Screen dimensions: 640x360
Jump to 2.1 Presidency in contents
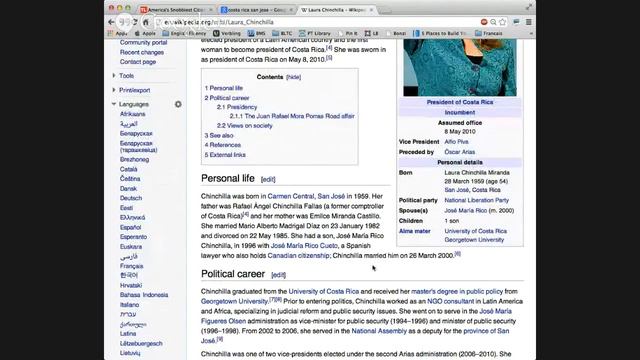[x=237, y=107]
